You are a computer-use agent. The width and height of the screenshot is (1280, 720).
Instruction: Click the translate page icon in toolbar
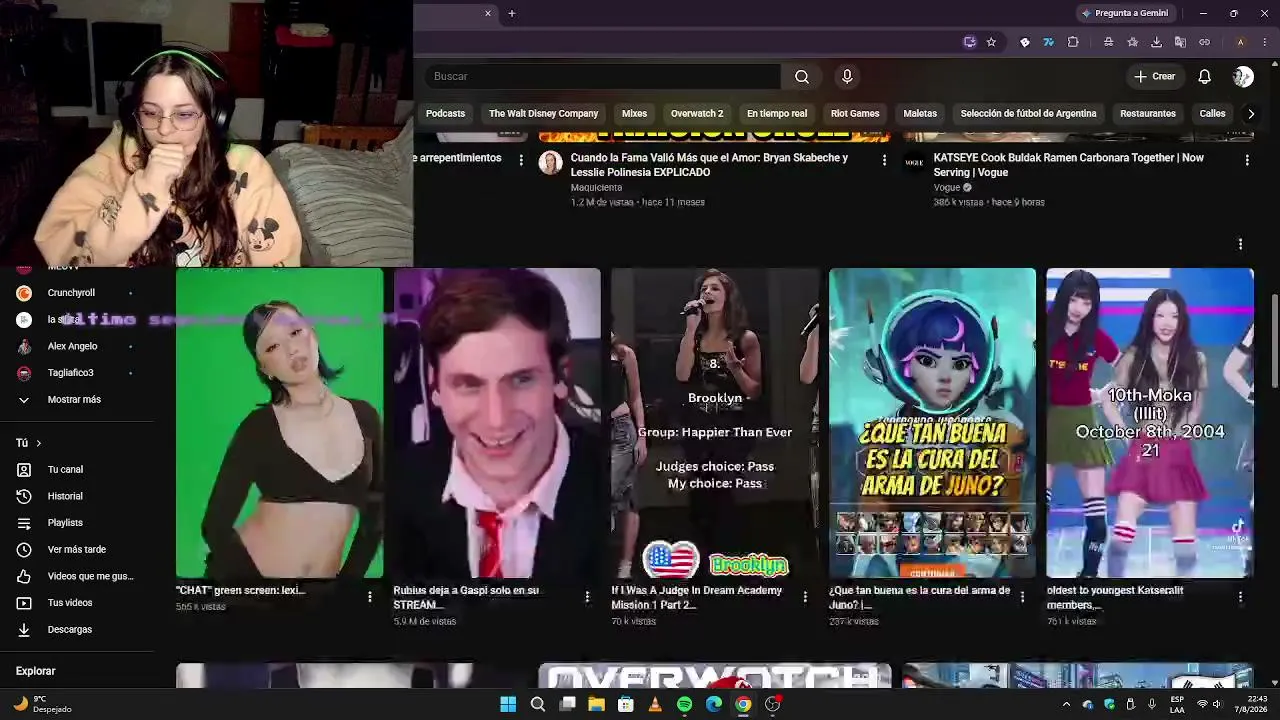click(1180, 42)
